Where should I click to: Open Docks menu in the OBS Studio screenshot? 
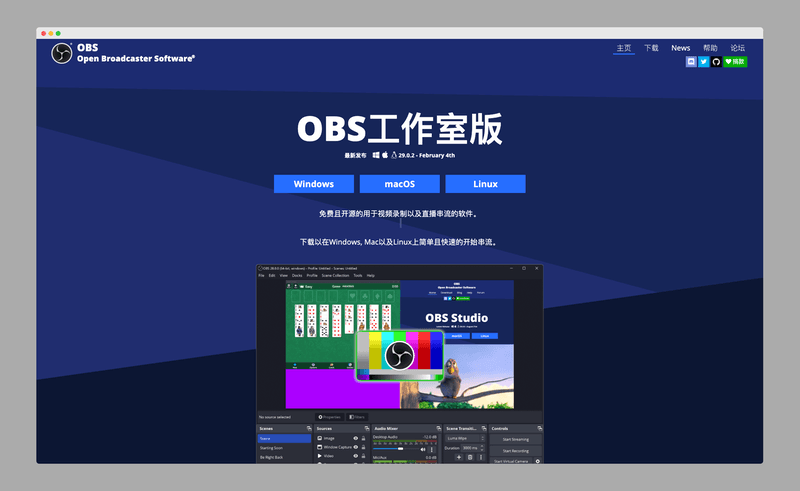click(x=297, y=276)
